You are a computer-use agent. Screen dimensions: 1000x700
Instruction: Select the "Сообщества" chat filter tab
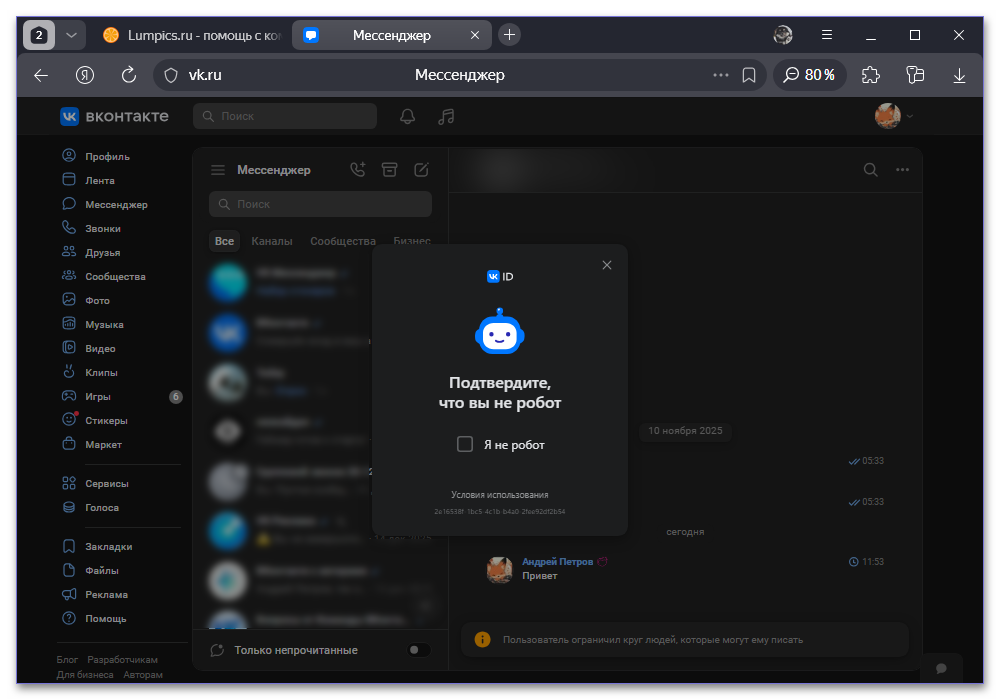(342, 241)
